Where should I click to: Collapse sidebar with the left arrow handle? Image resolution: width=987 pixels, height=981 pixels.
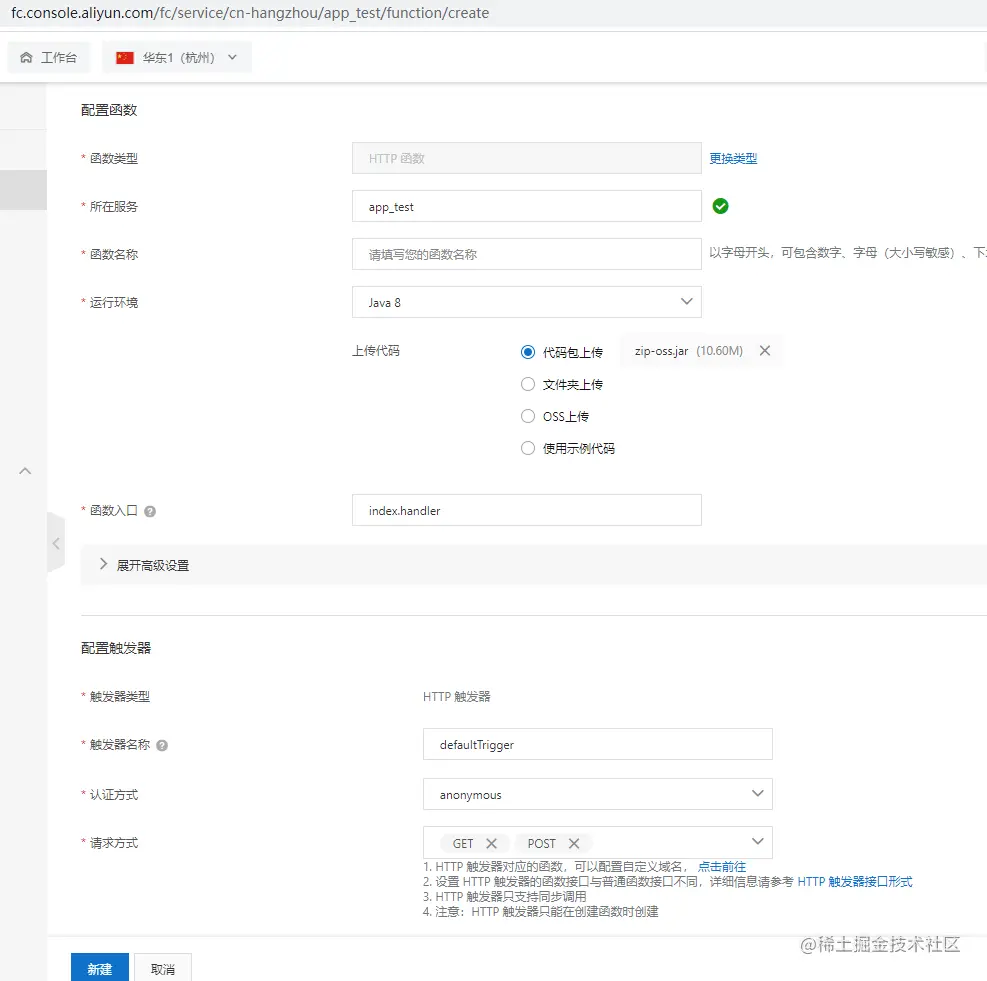[x=56, y=543]
